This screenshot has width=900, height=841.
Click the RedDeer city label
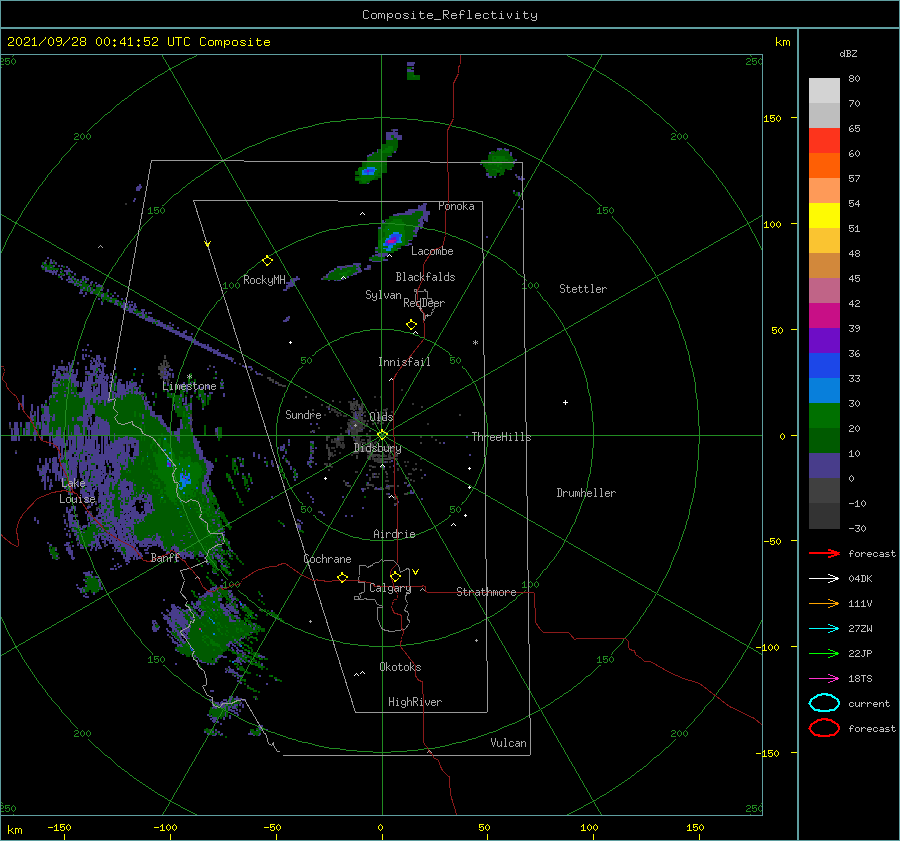(424, 303)
